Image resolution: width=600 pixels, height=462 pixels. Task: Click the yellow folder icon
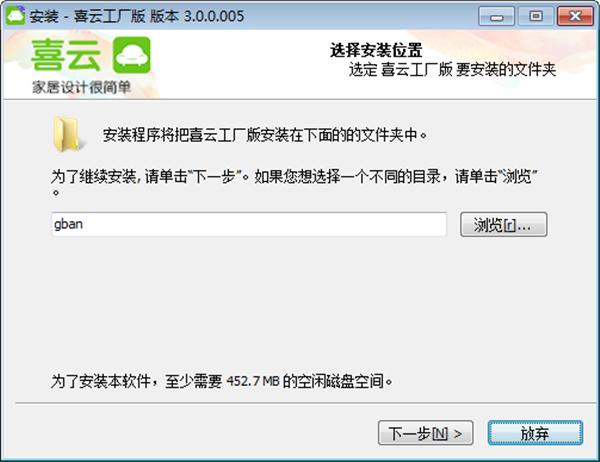(67, 134)
